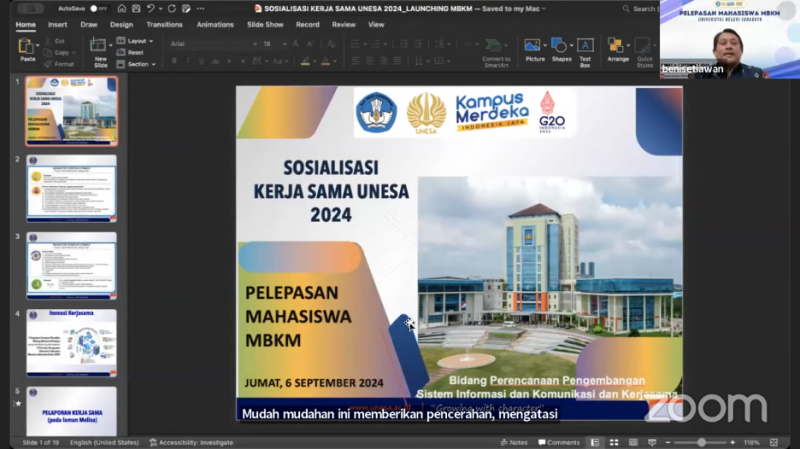Open the Record tab
Viewport: 800px width, 449px height.
pos(308,24)
